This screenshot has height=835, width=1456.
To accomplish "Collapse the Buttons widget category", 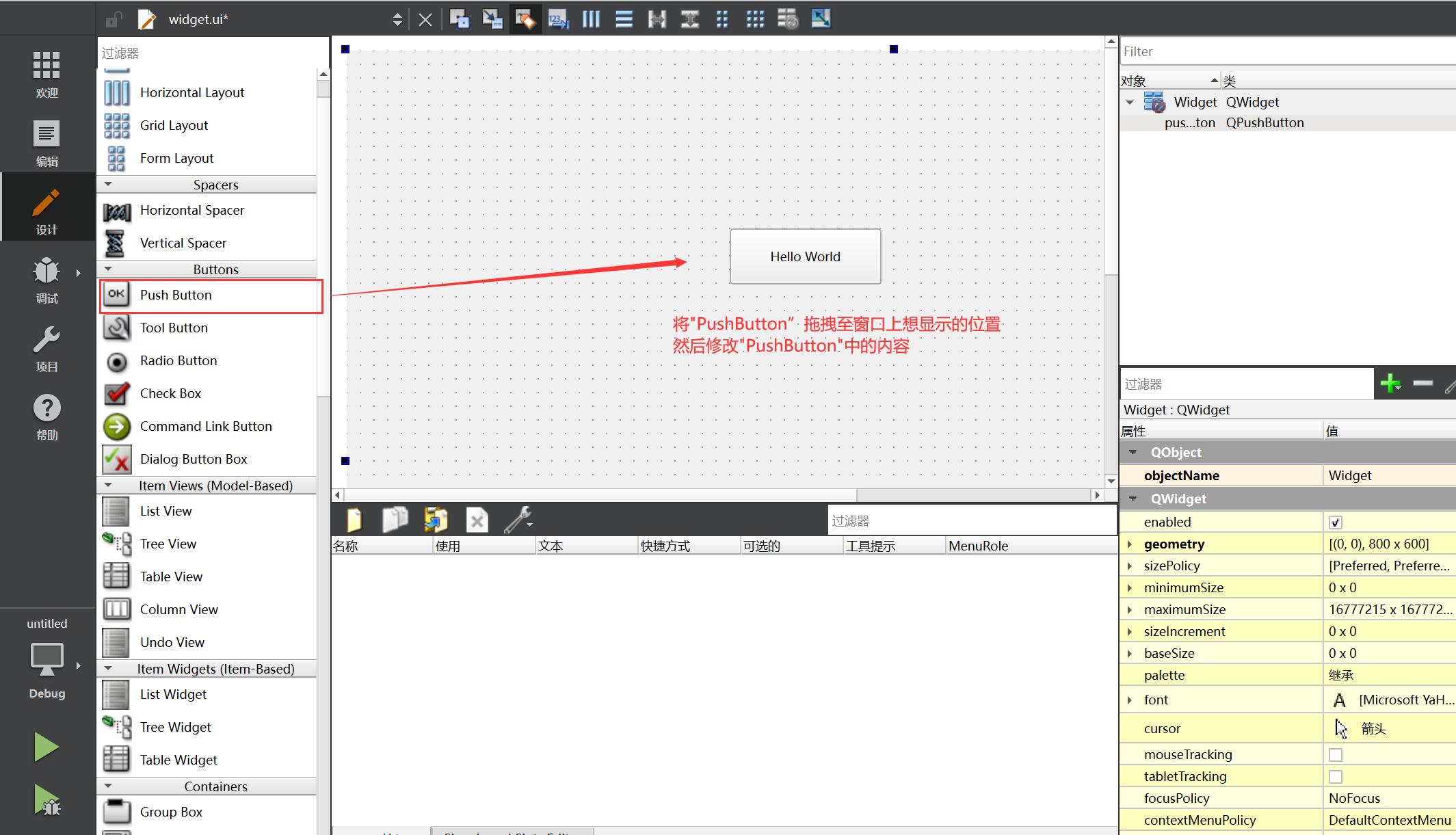I will pyautogui.click(x=108, y=269).
